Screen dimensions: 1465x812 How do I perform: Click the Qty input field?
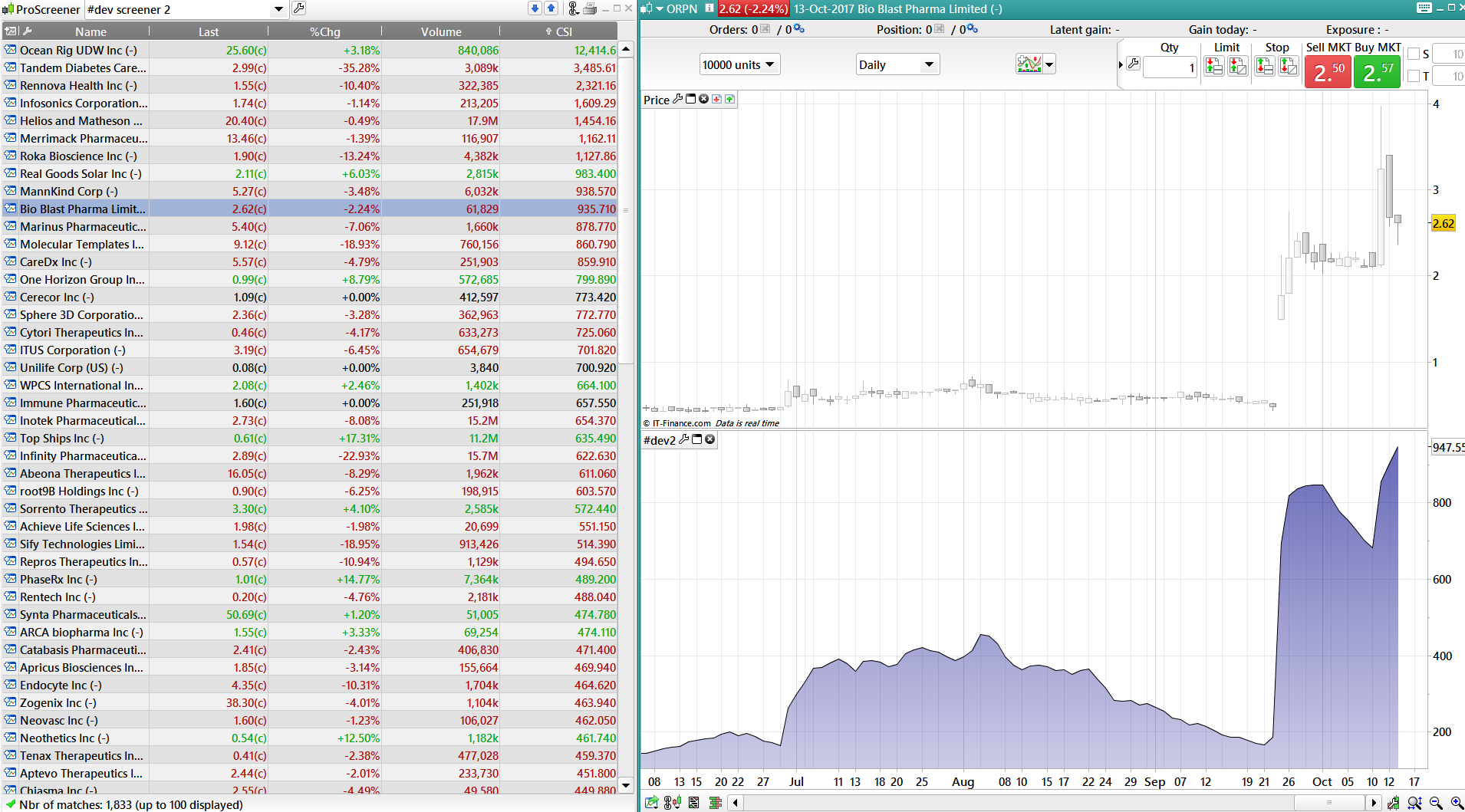1170,67
